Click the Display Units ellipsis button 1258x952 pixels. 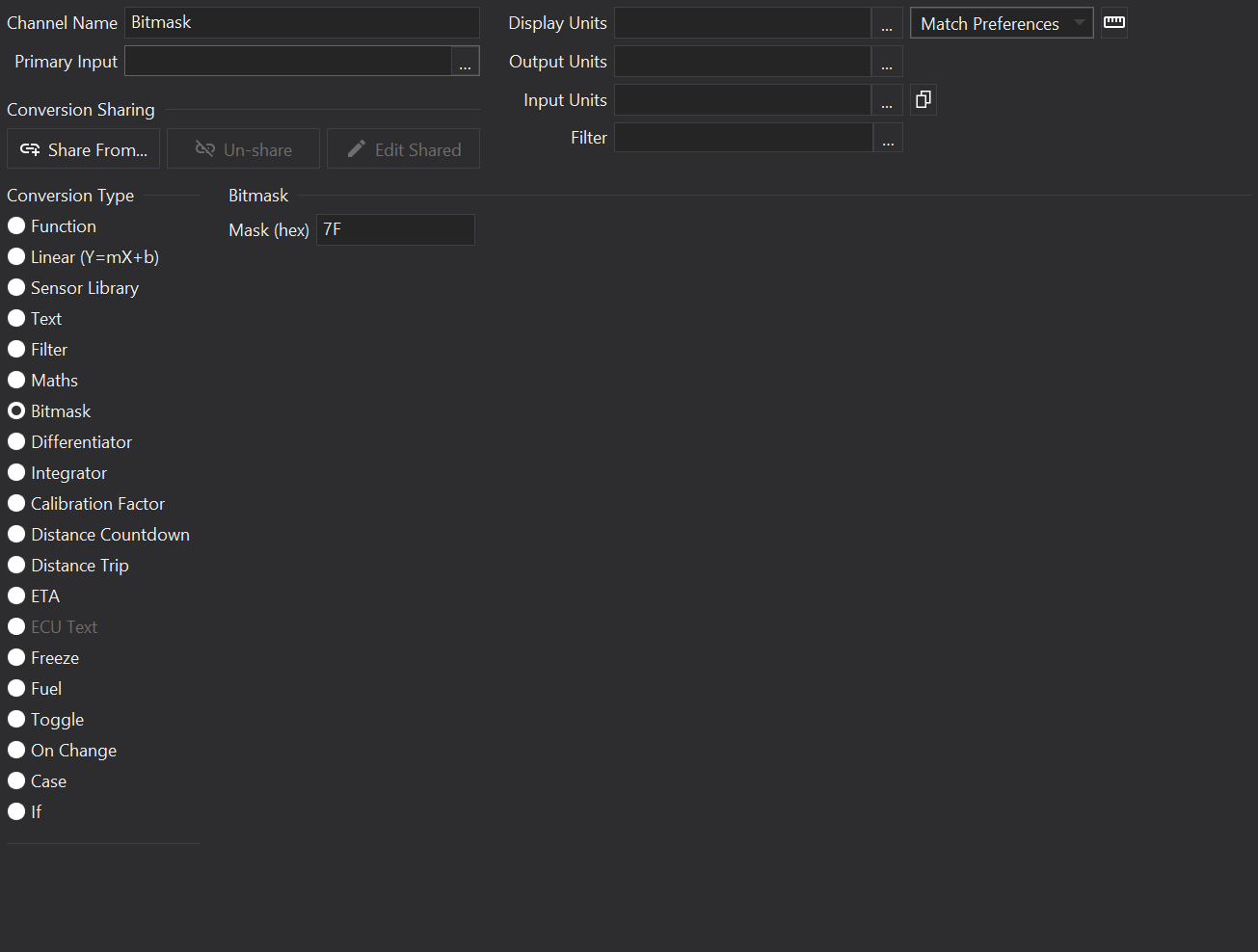pos(887,23)
